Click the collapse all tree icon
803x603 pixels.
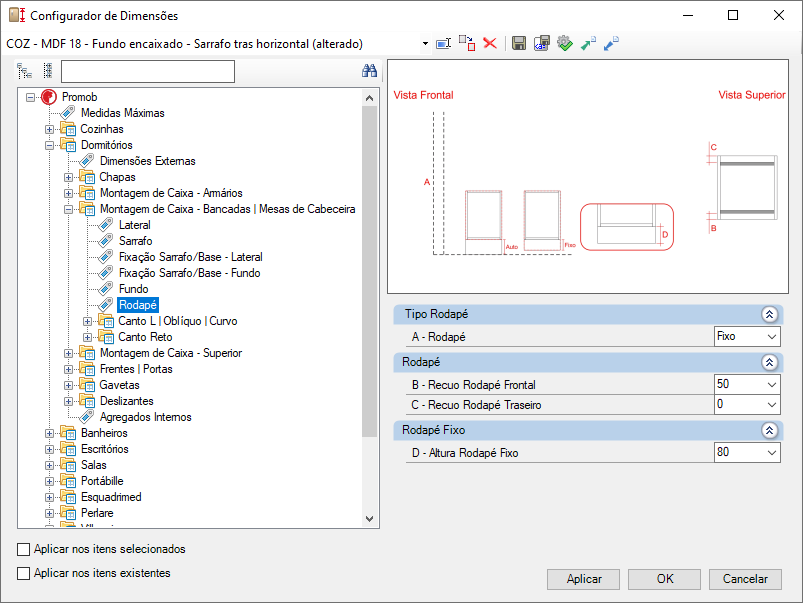pos(48,71)
